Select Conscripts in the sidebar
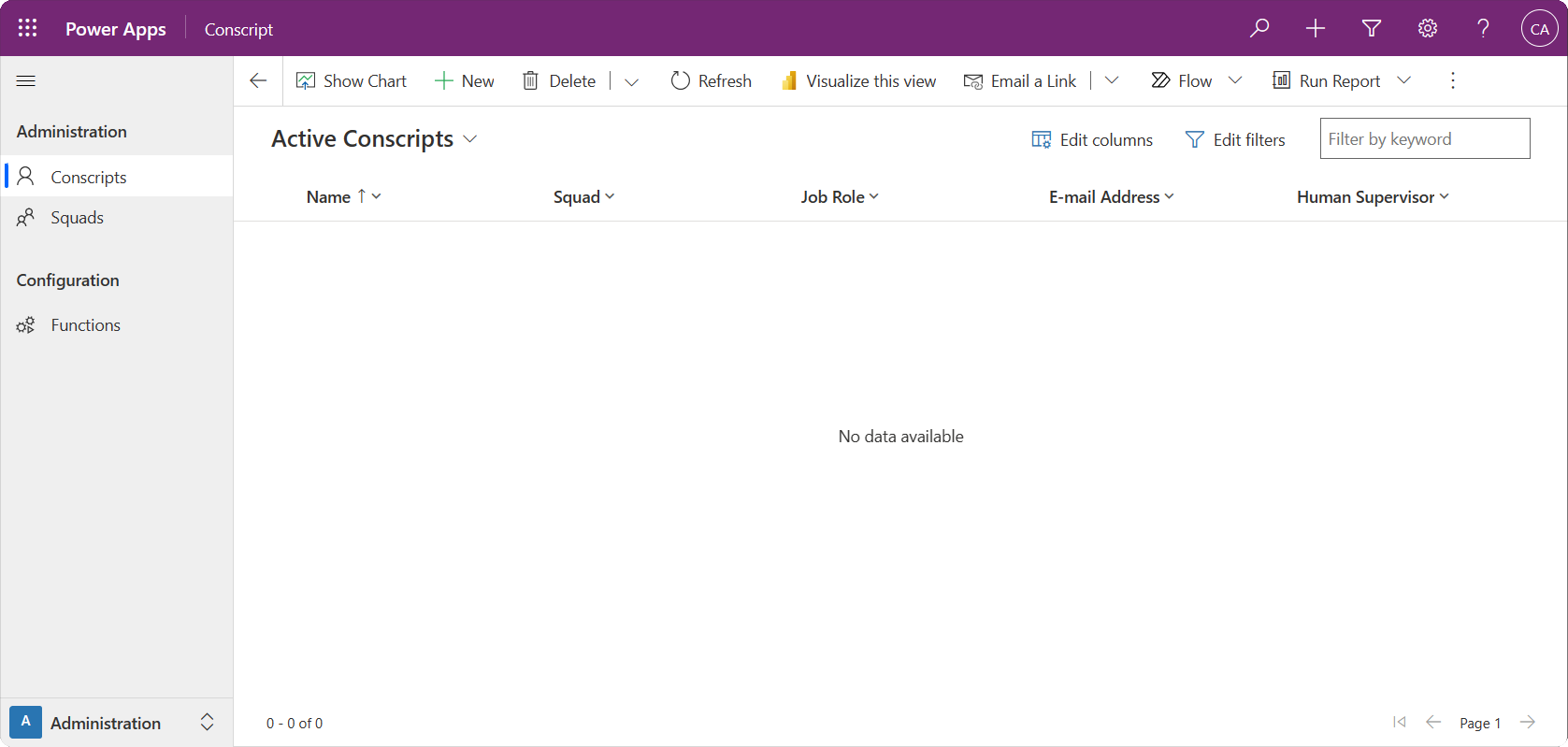 coord(117,177)
